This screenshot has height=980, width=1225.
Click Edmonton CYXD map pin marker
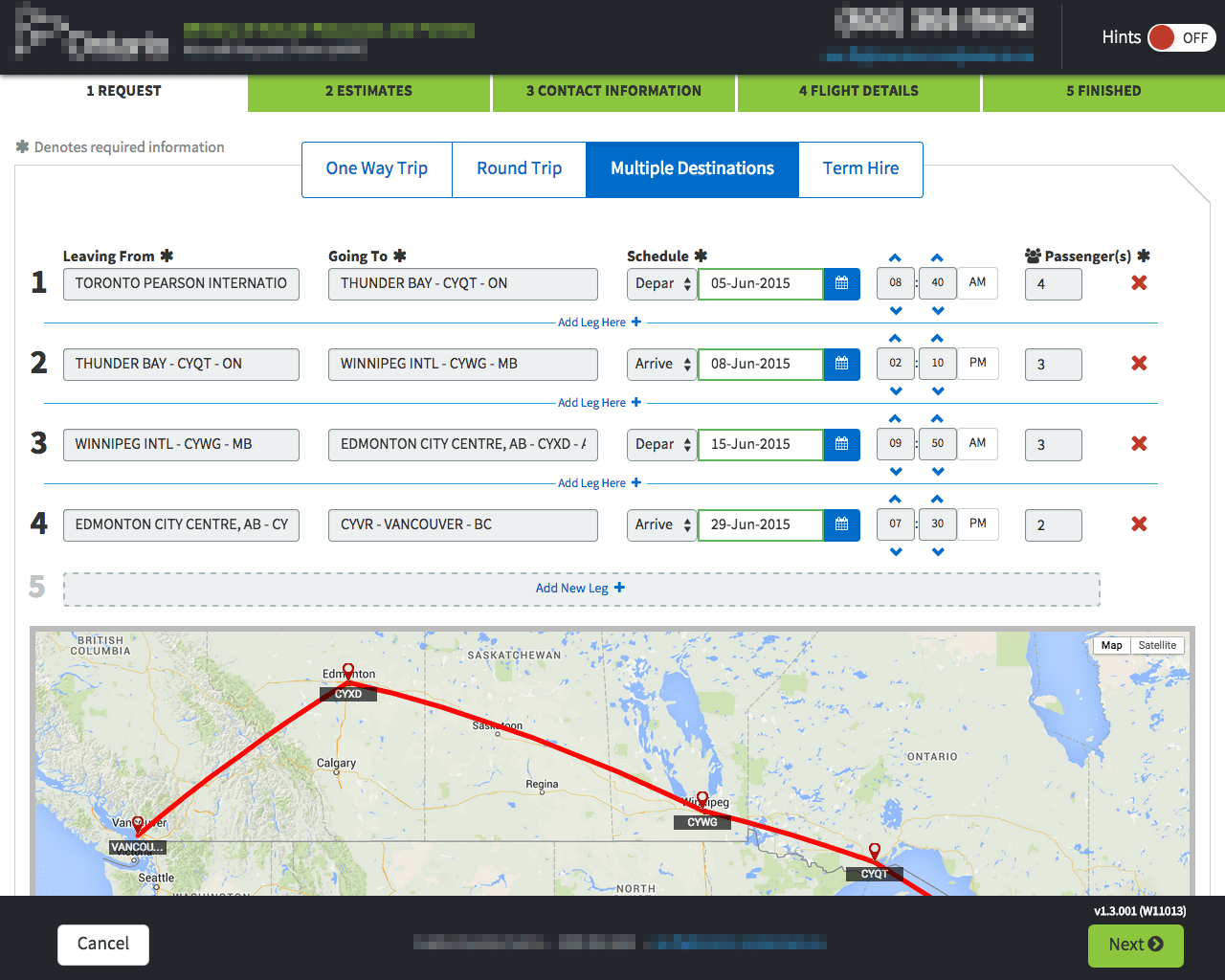(348, 672)
